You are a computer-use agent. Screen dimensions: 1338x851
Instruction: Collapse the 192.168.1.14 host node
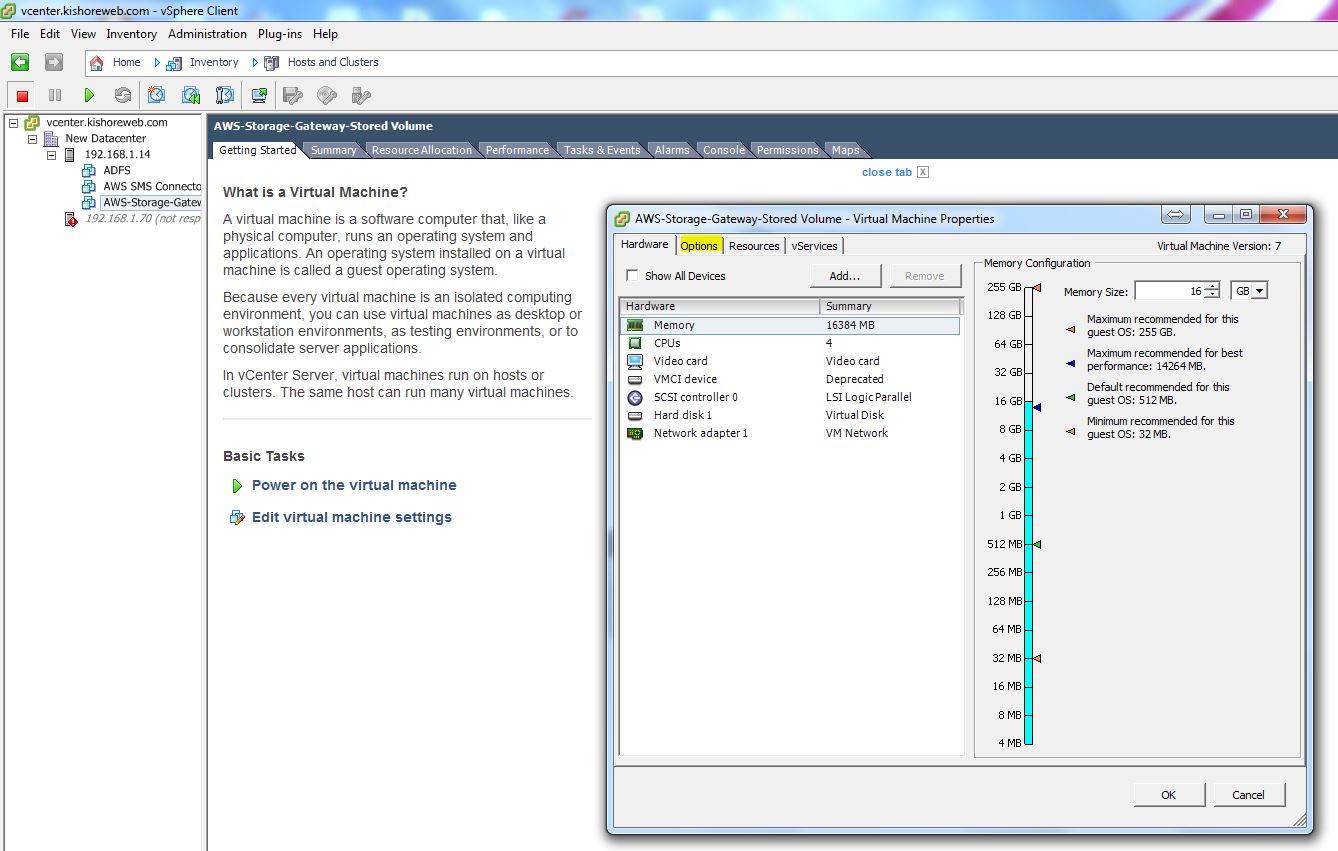(51, 155)
